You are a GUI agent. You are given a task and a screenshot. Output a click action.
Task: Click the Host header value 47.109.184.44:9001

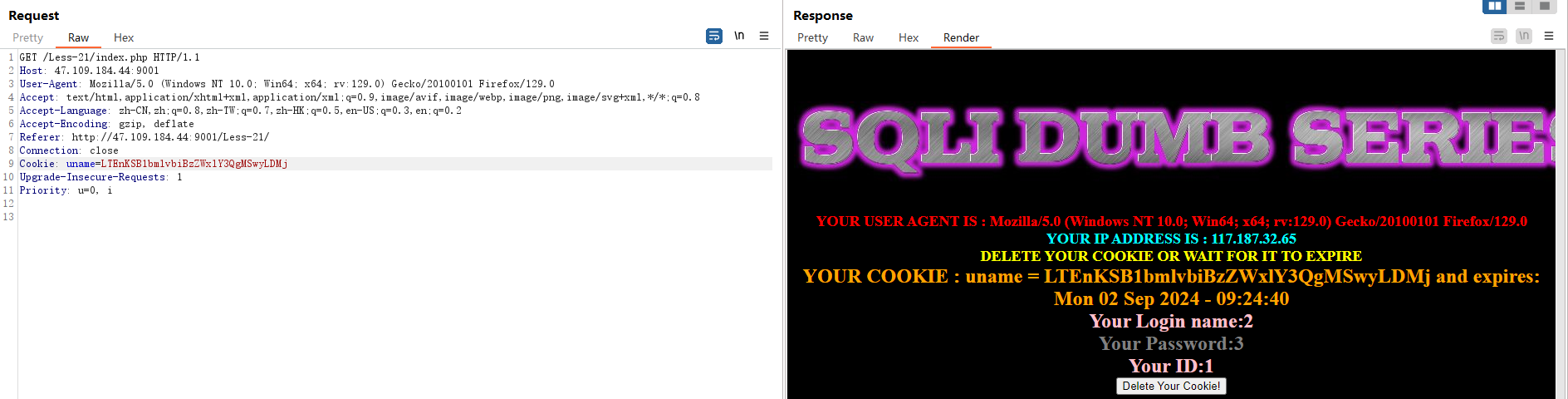[x=106, y=71]
